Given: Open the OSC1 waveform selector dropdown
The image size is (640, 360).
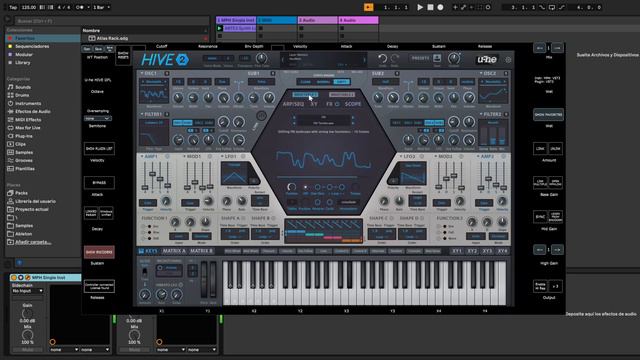Looking at the screenshot, I should [153, 82].
